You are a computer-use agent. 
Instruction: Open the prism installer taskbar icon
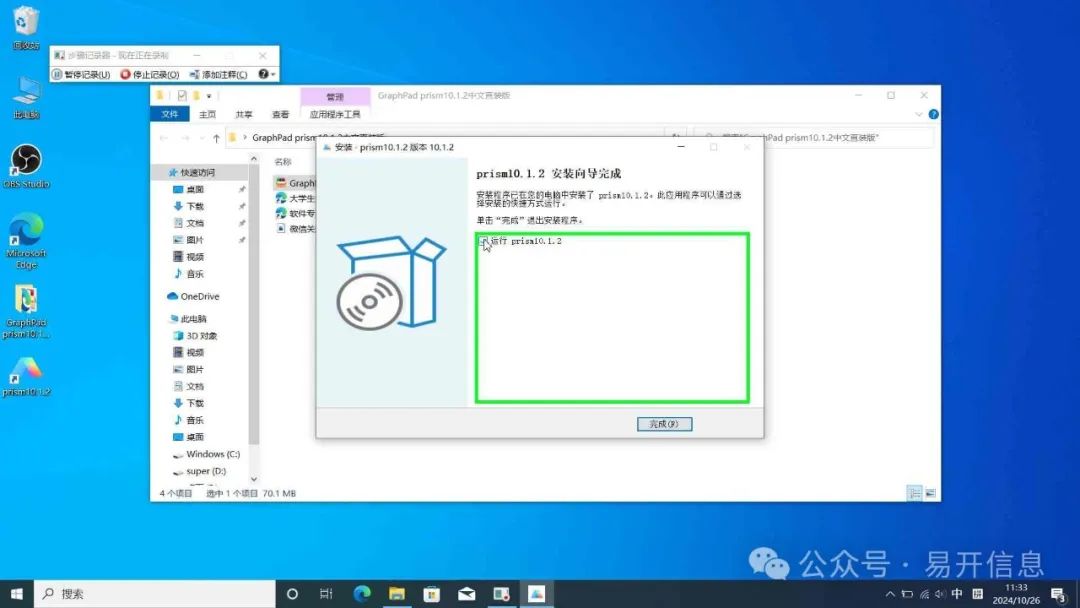[537, 594]
